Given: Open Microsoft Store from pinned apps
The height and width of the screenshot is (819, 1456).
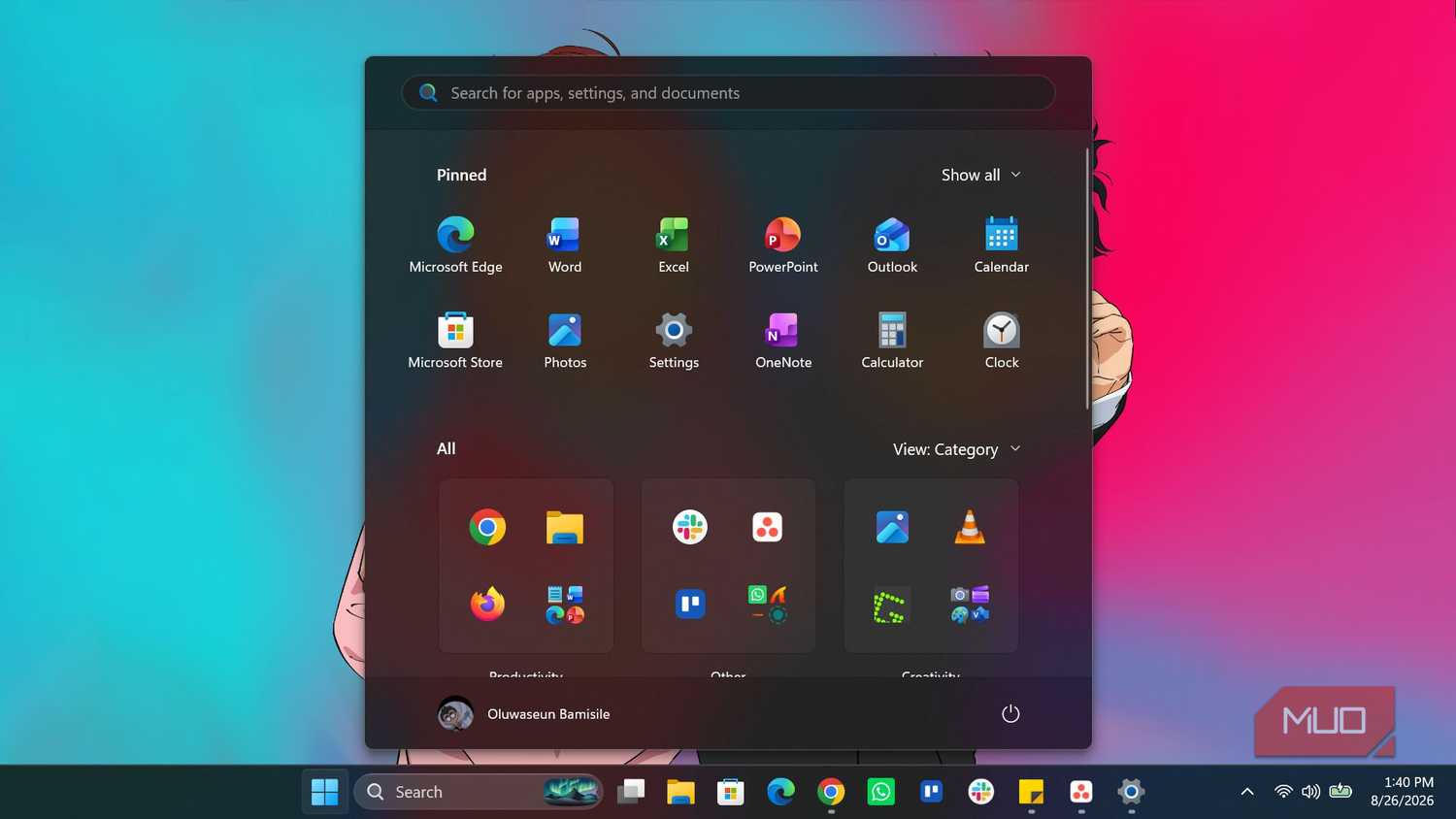Looking at the screenshot, I should point(455,341).
